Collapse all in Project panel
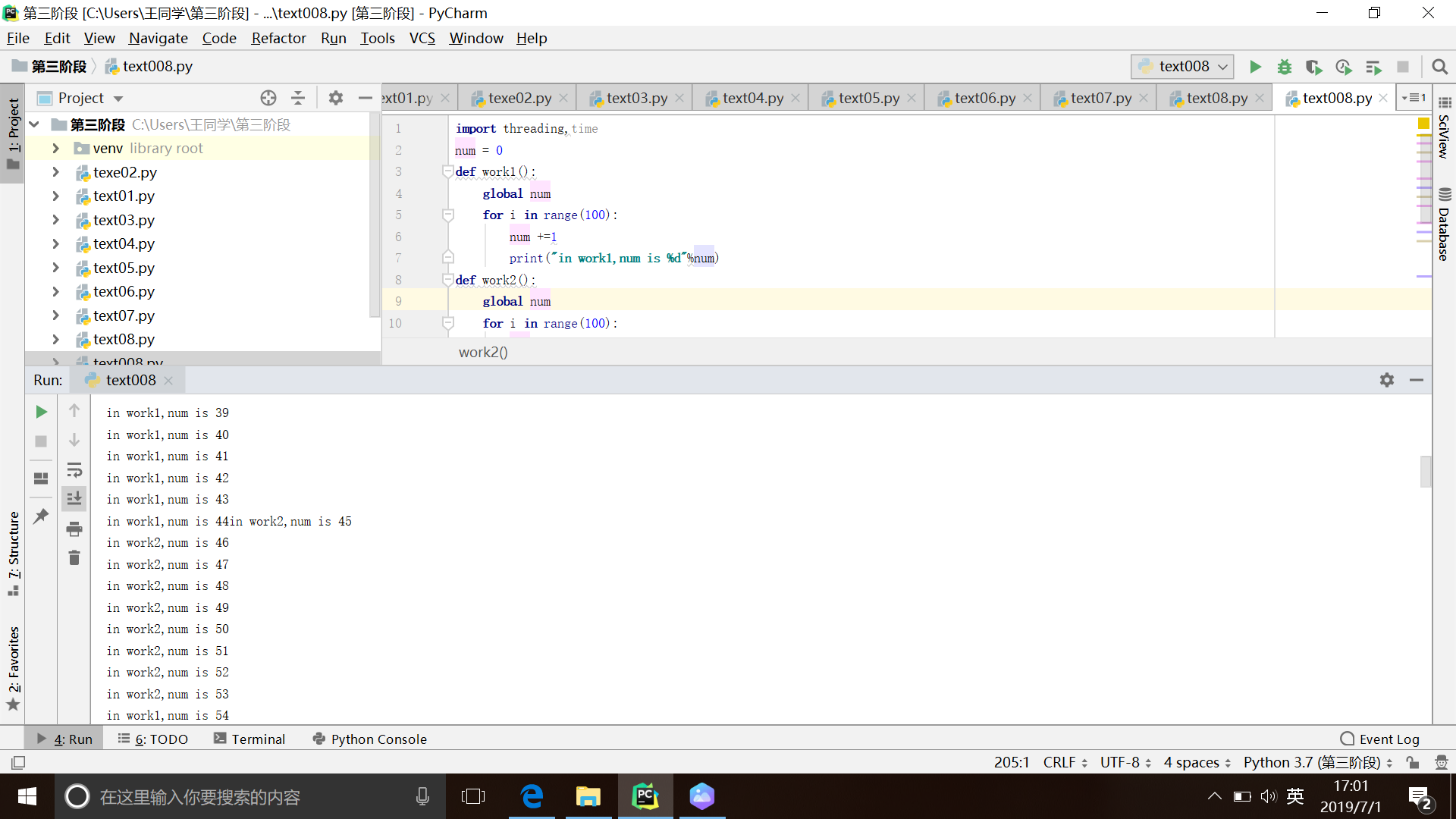The height and width of the screenshot is (819, 1456). coord(298,98)
